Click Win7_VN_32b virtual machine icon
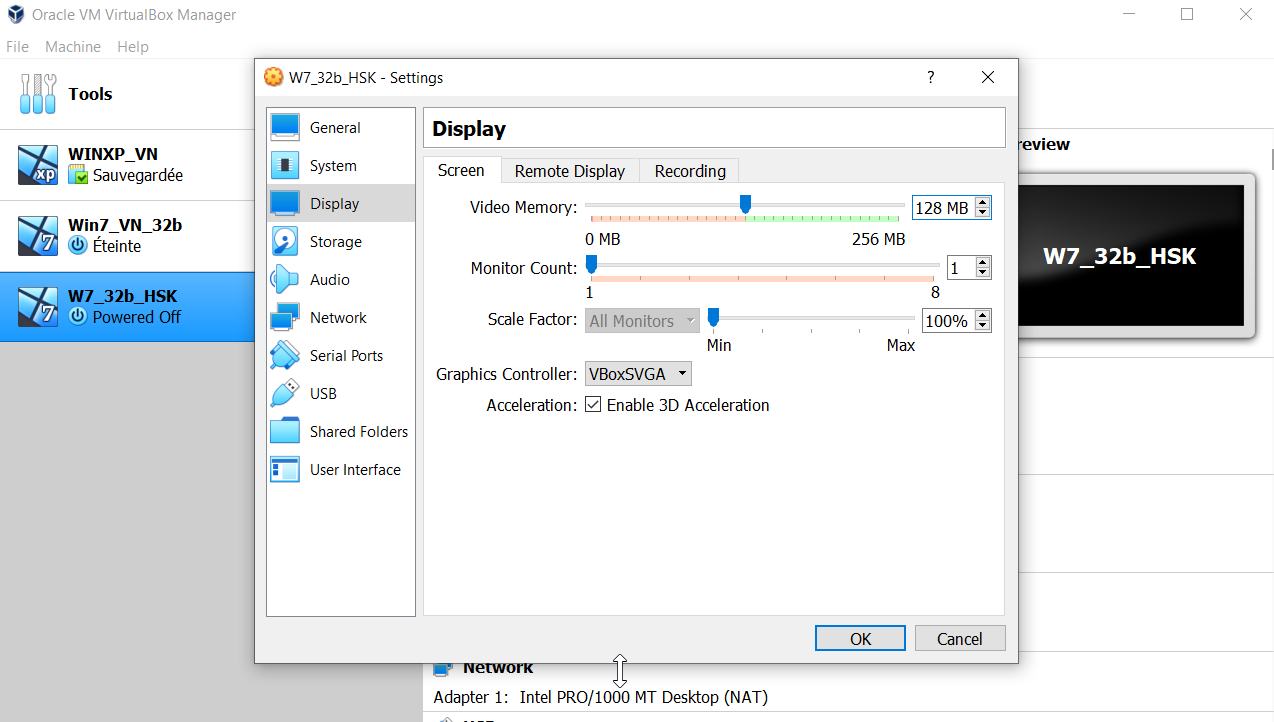Viewport: 1274px width, 722px height. pyautogui.click(x=38, y=236)
